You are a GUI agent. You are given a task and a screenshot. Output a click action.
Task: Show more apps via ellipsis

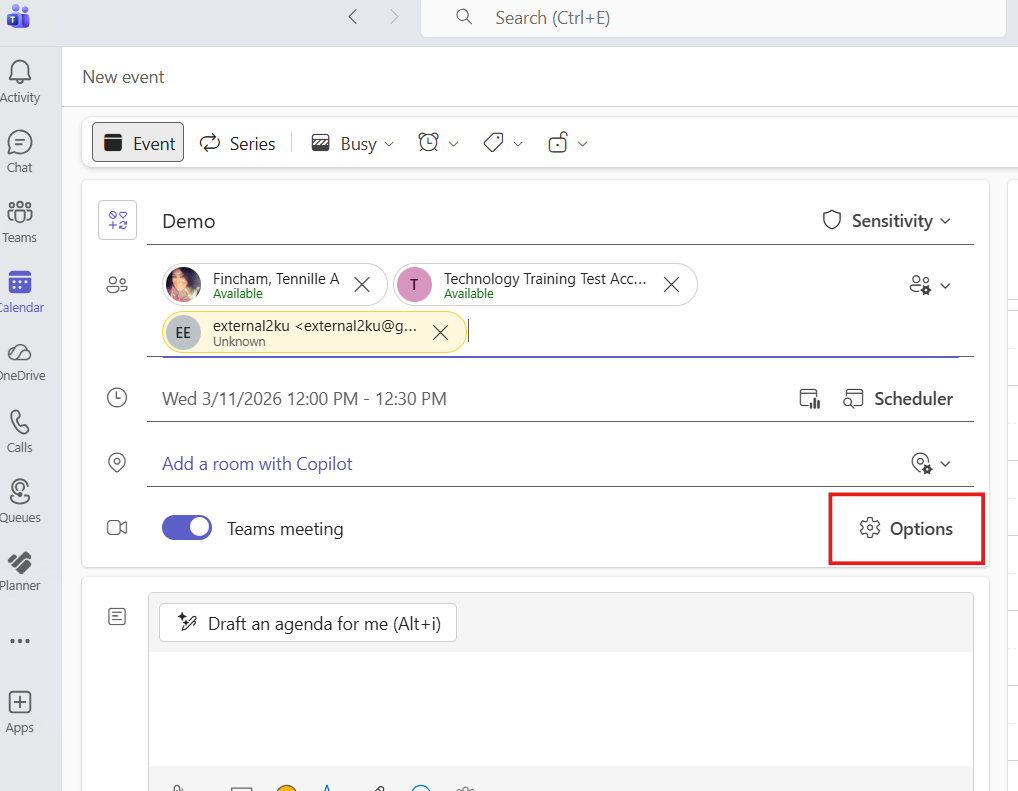click(x=20, y=641)
